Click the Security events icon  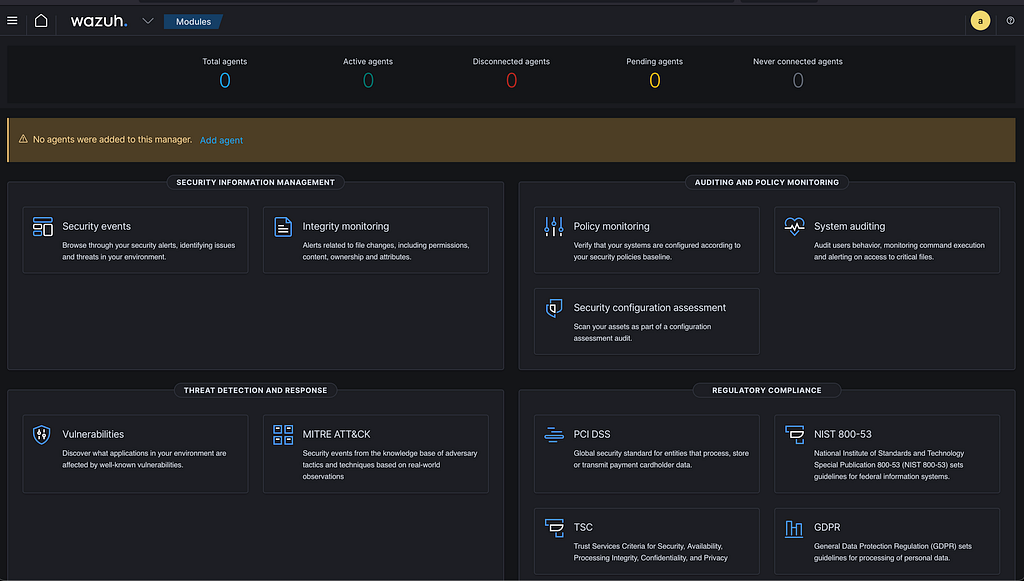(42, 227)
